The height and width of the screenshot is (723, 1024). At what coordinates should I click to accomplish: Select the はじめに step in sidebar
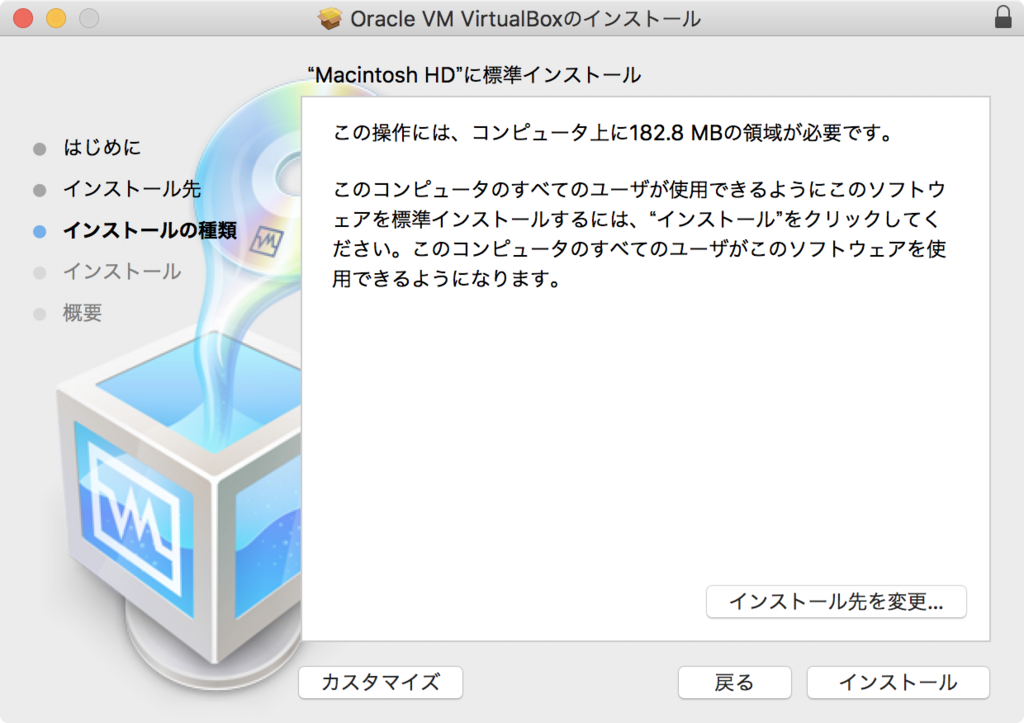coord(102,148)
